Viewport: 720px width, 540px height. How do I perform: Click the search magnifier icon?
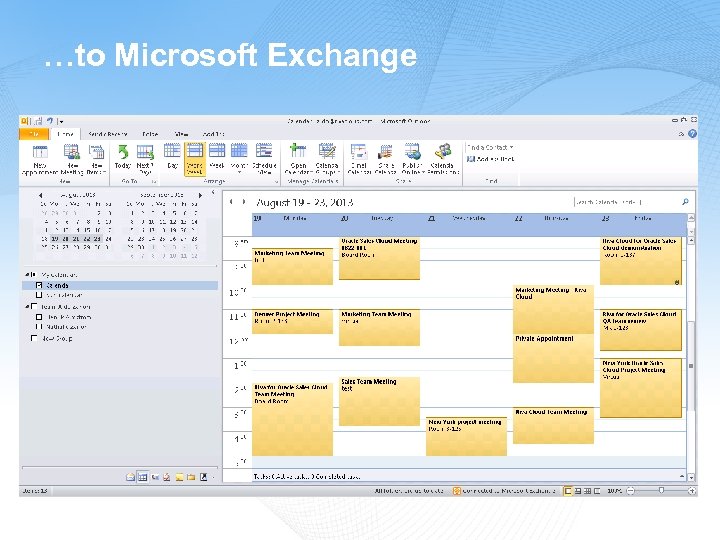tap(685, 202)
